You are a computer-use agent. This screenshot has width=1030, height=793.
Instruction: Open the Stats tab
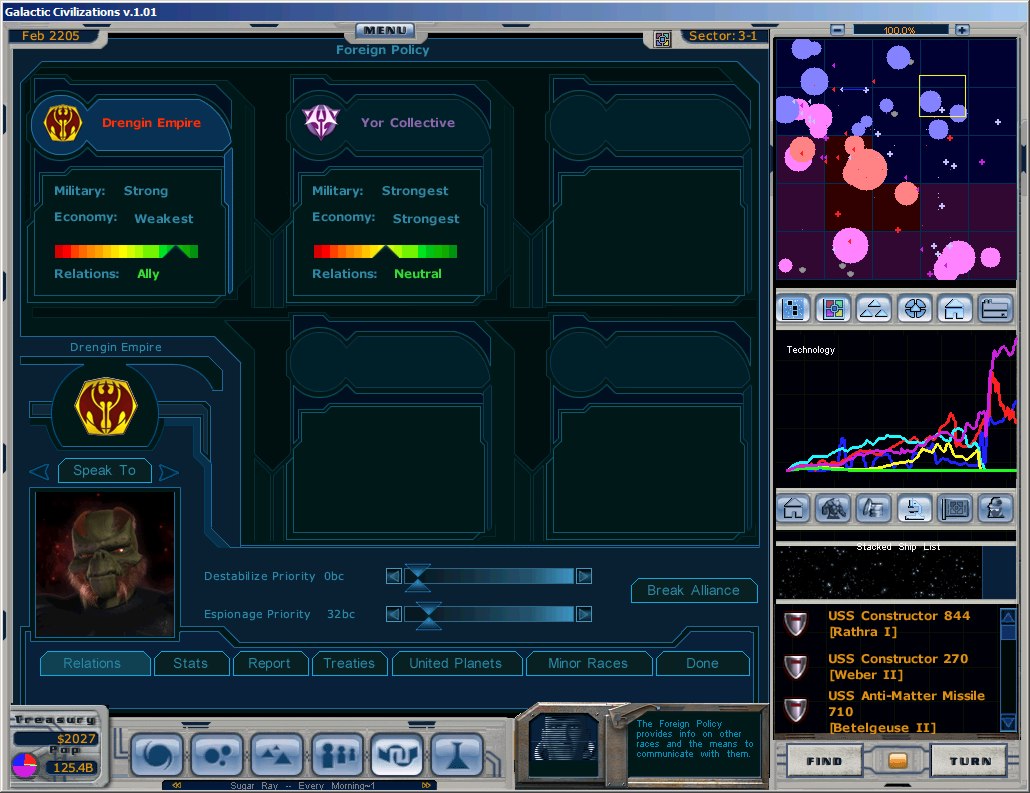point(191,664)
